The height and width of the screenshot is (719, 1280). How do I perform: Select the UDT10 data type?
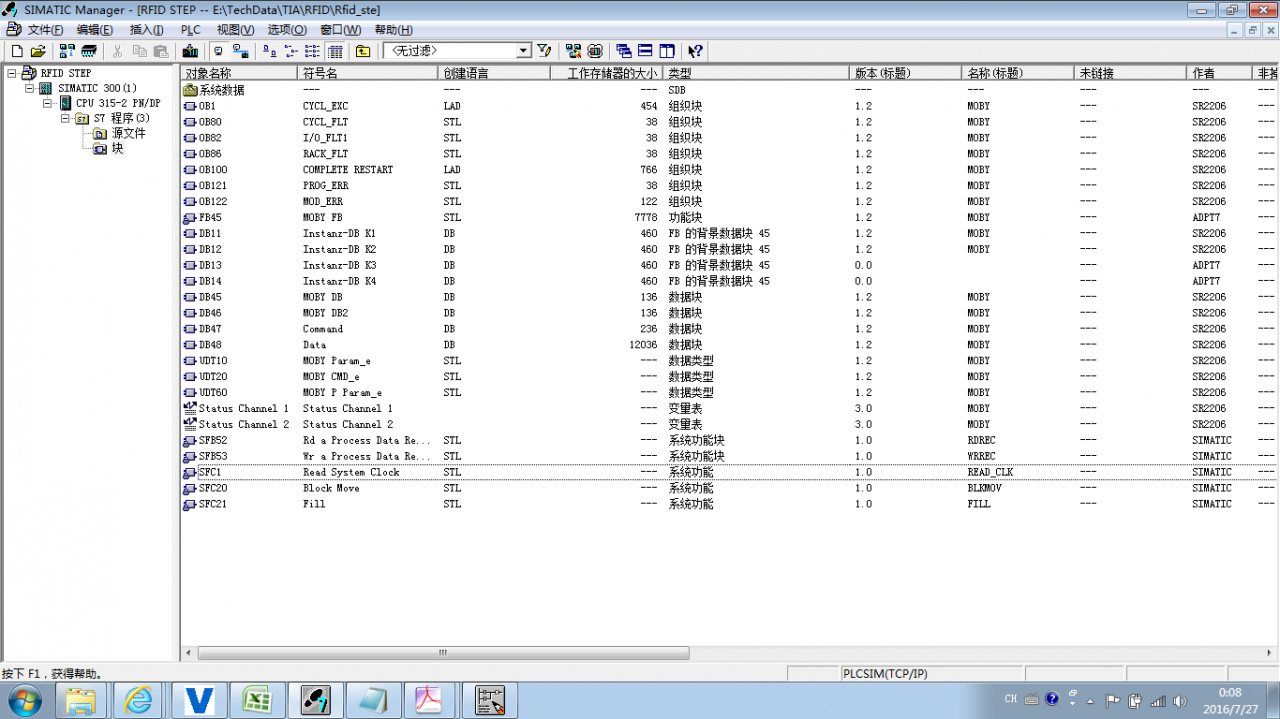tap(205, 361)
